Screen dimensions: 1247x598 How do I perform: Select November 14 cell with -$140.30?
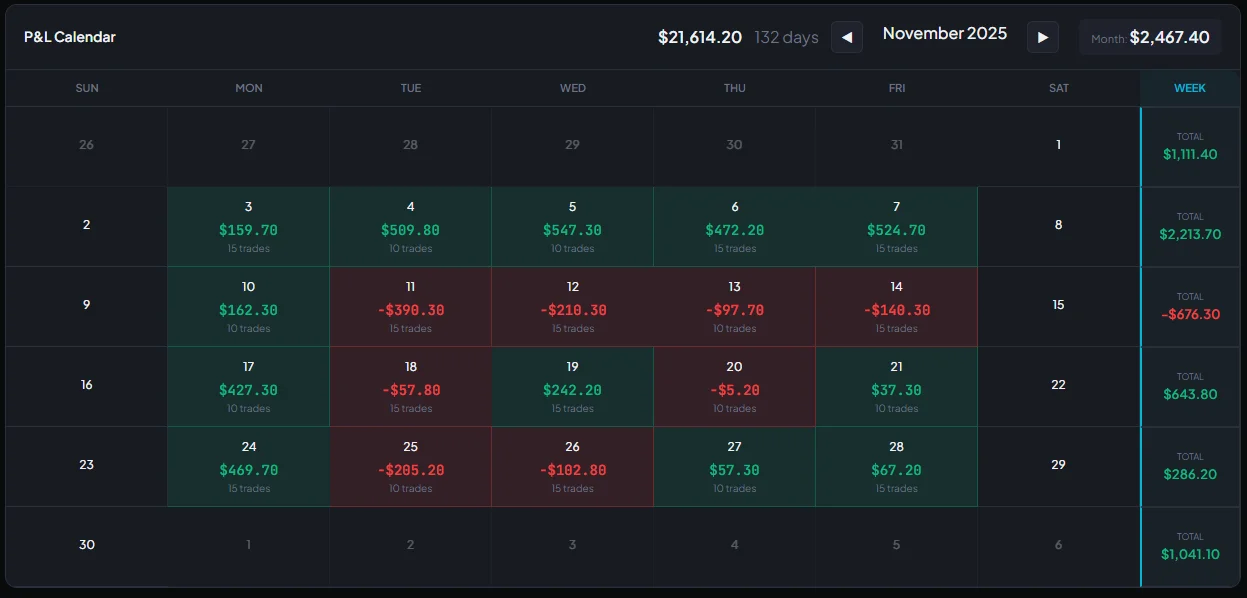[x=896, y=307]
